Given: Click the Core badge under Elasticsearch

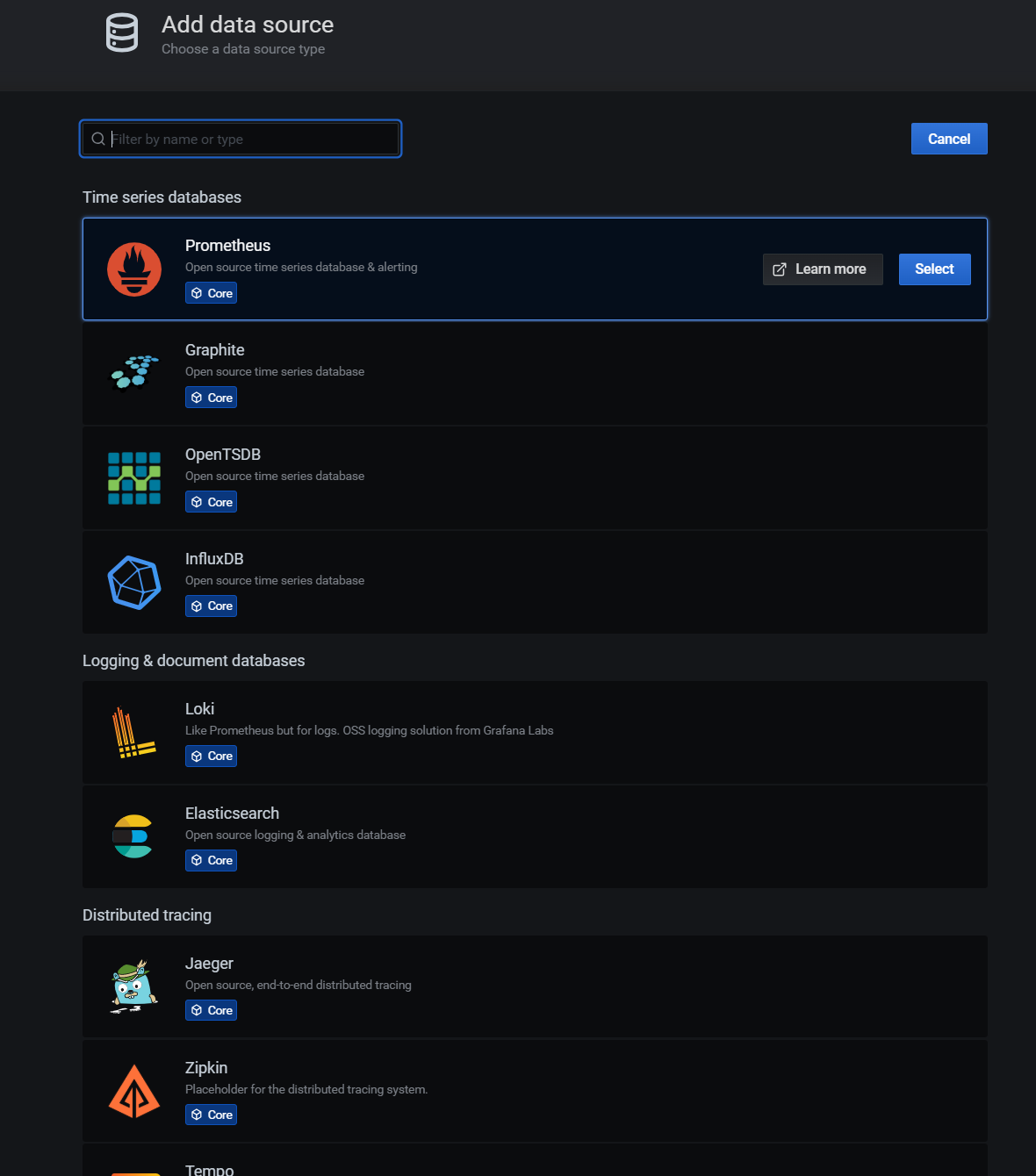Looking at the screenshot, I should tap(211, 861).
